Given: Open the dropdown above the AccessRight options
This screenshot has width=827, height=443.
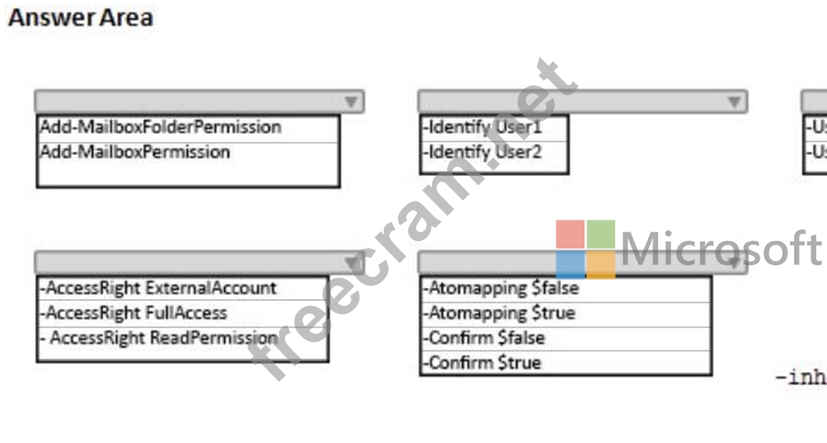Looking at the screenshot, I should click(199, 263).
